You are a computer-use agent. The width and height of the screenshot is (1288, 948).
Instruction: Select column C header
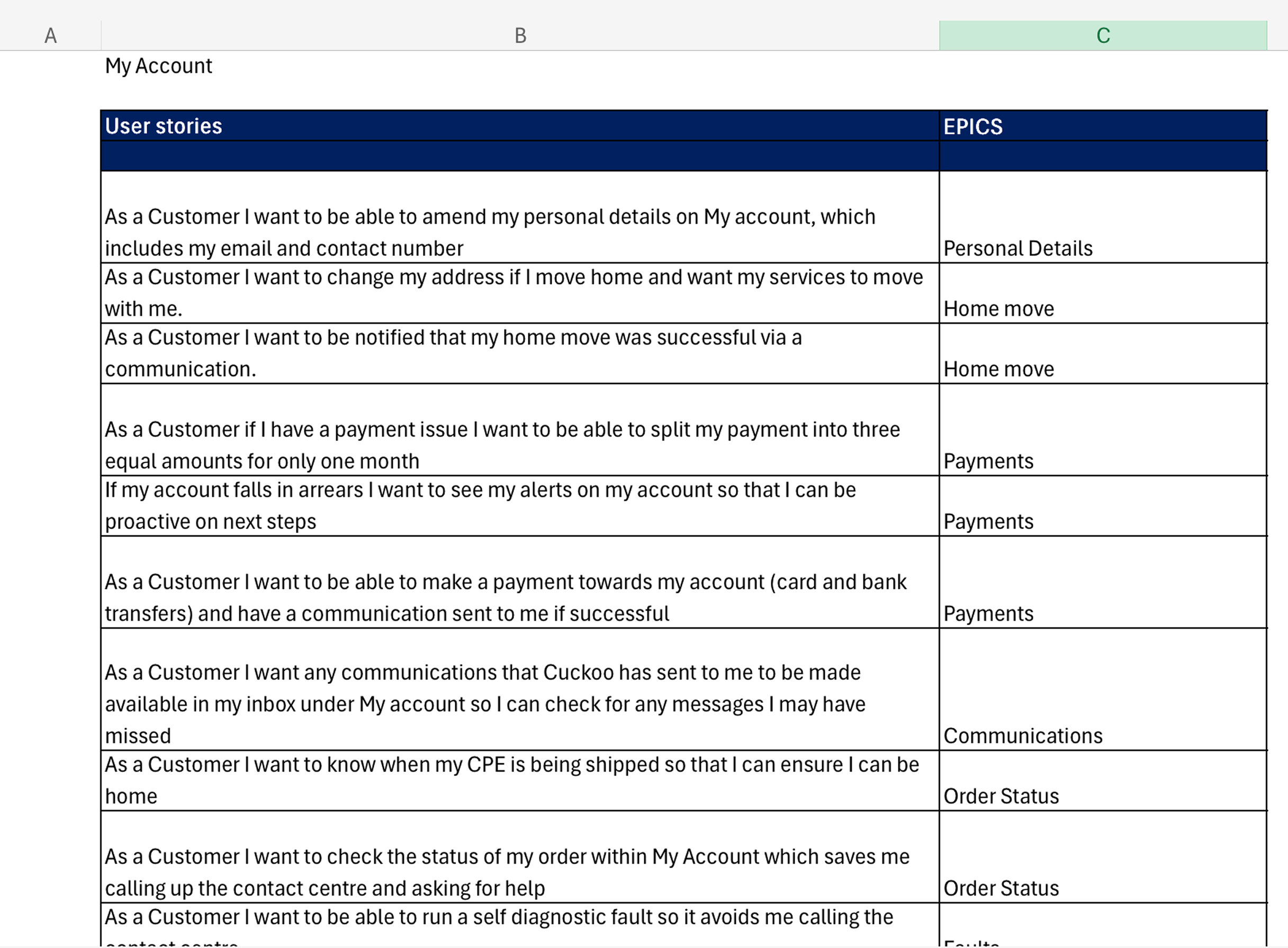click(1103, 35)
